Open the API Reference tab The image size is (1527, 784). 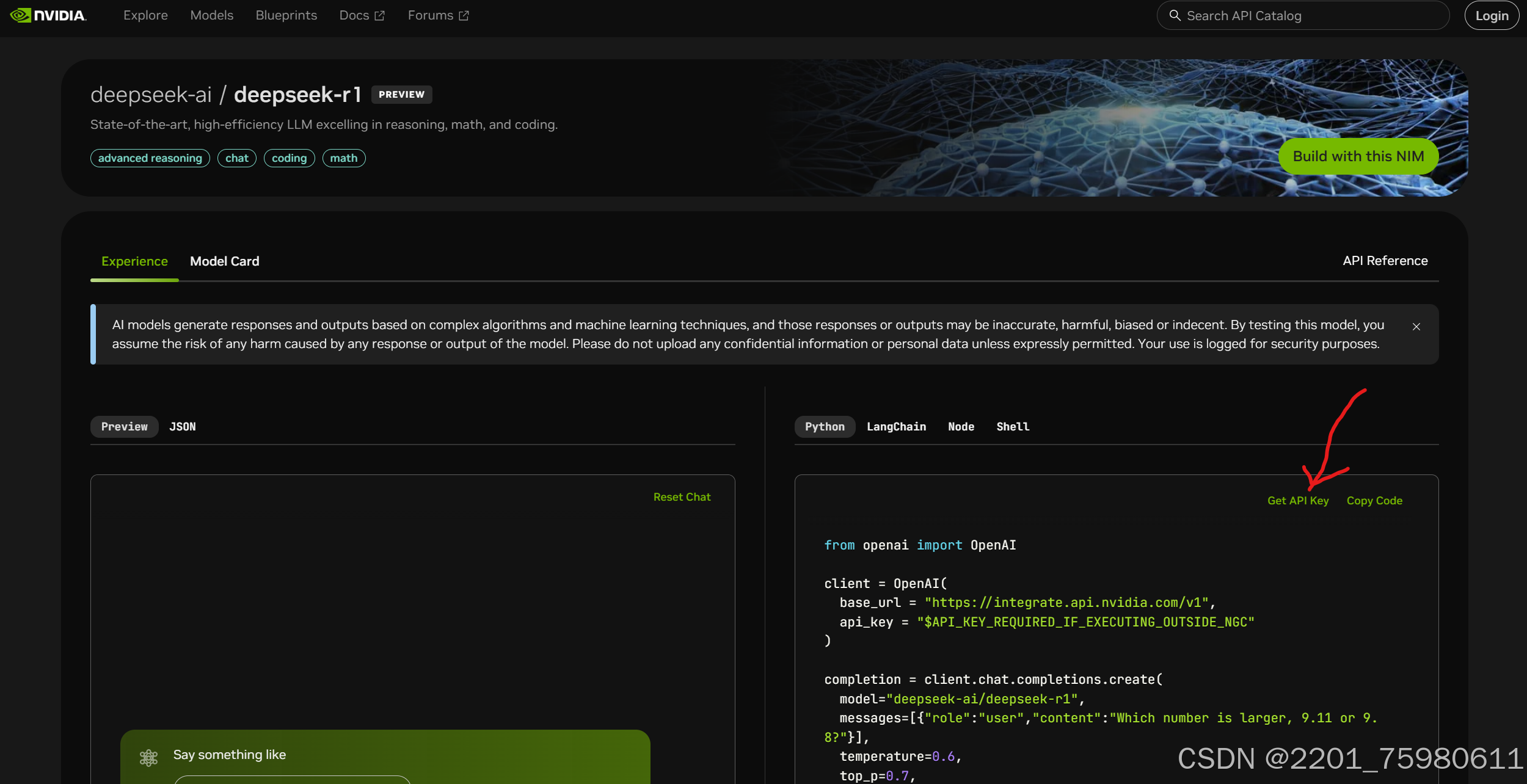click(1385, 261)
